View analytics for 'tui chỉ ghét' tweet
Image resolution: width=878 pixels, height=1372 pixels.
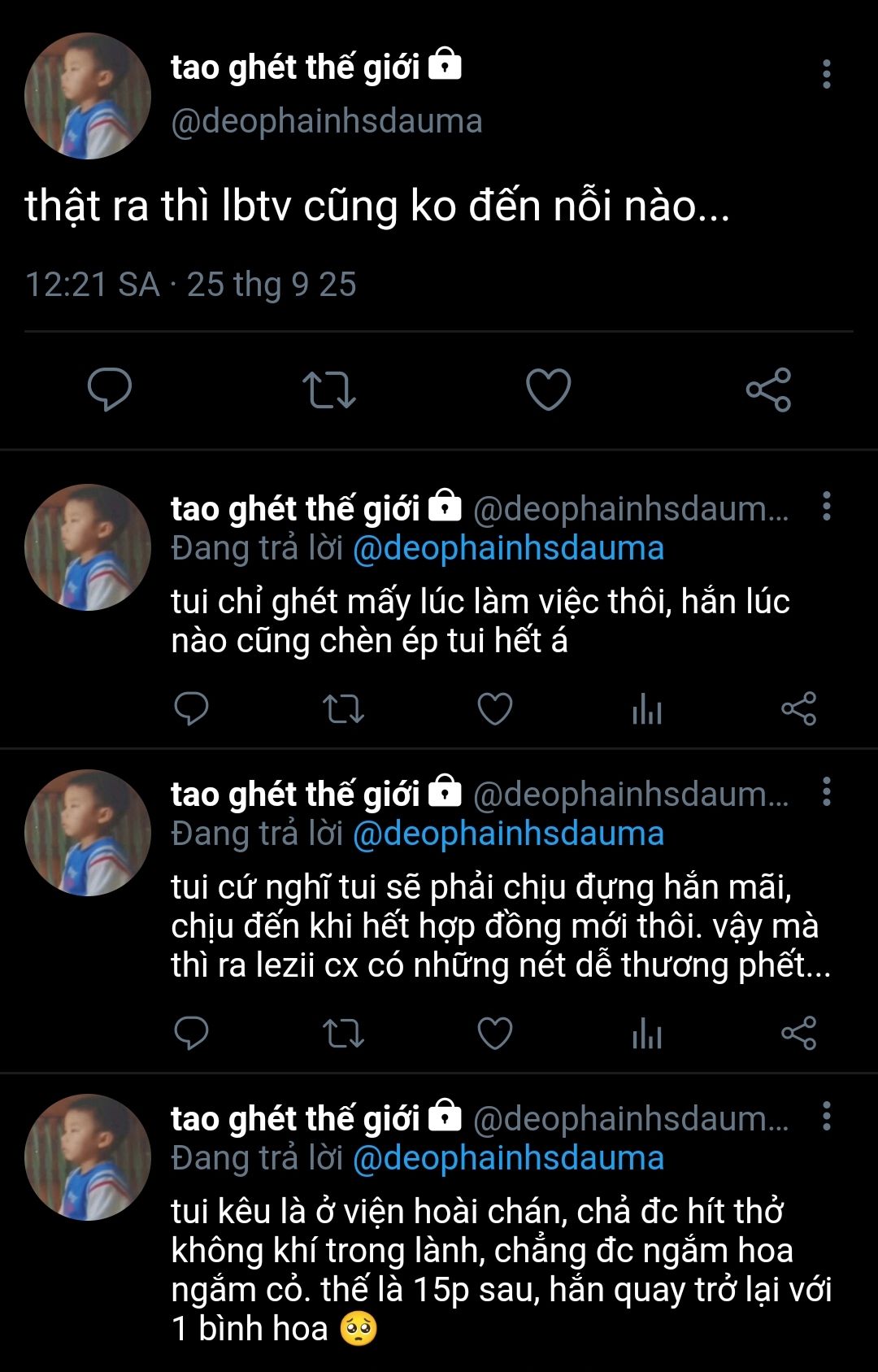click(x=646, y=709)
